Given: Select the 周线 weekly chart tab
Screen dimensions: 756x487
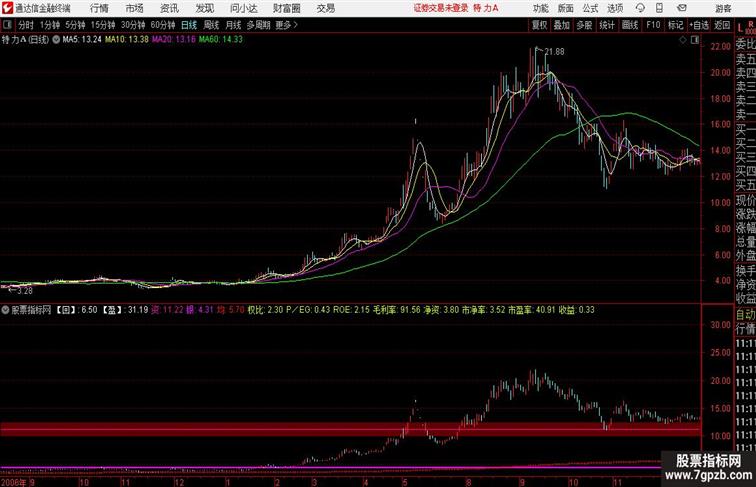Looking at the screenshot, I should [211, 25].
